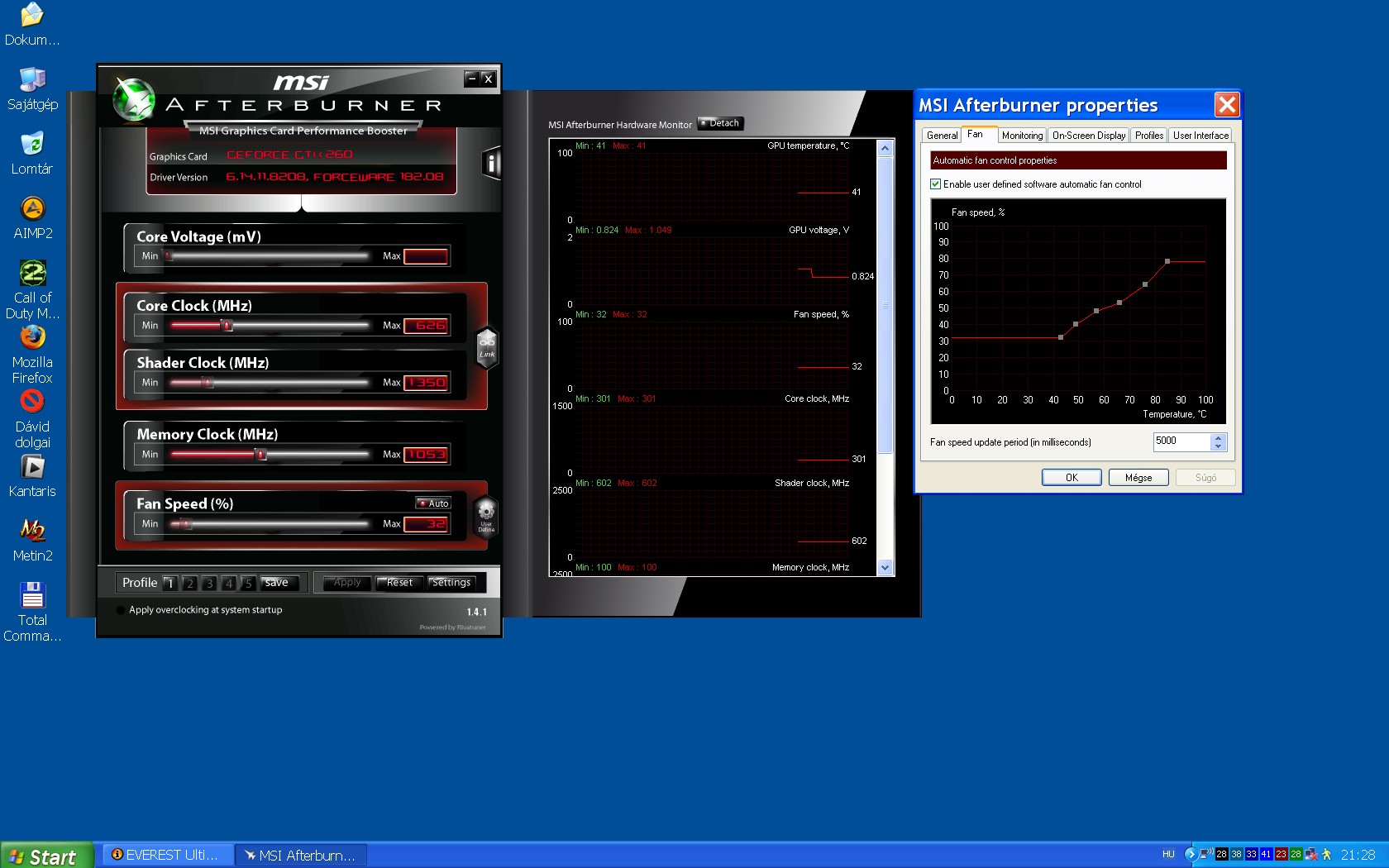The height and width of the screenshot is (868, 1389).
Task: Close the Afterburner properties dialog
Action: pos(1227,104)
